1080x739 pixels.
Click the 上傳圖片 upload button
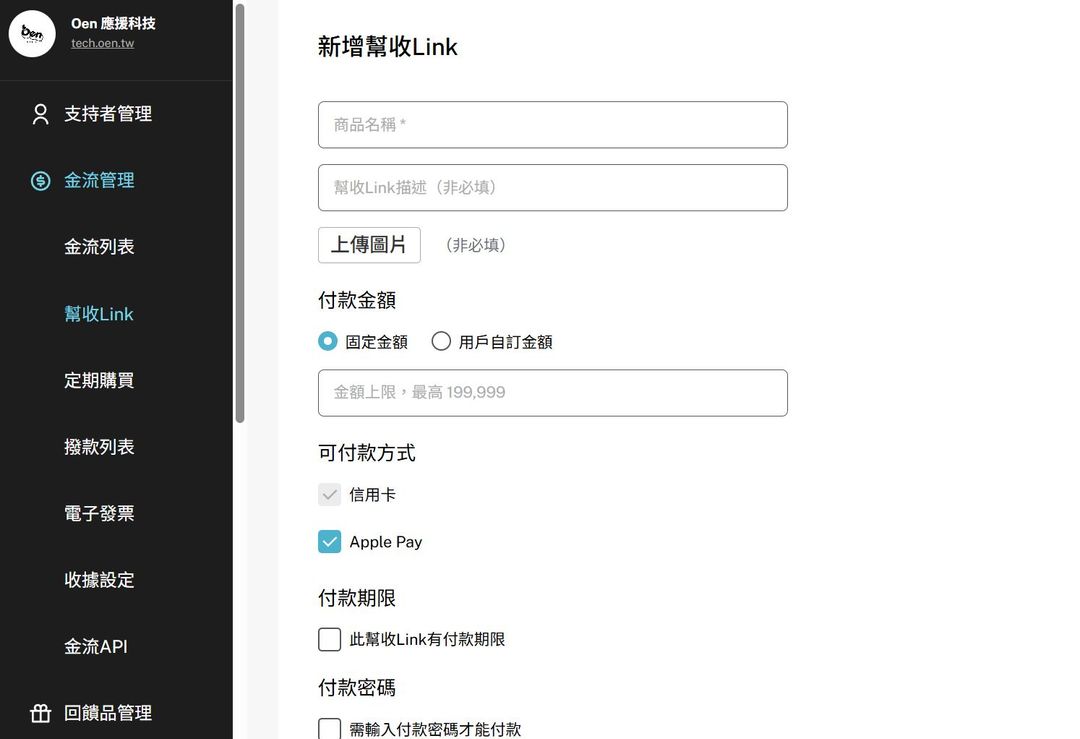[x=369, y=244]
